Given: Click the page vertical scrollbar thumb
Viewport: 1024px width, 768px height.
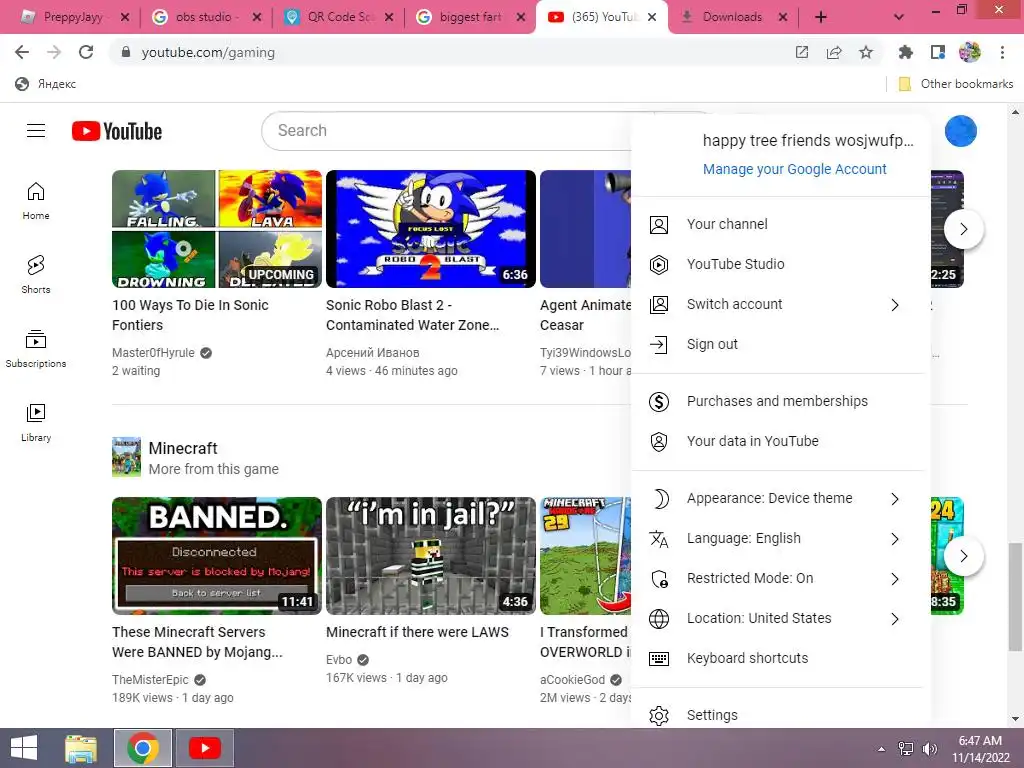Looking at the screenshot, I should point(1015,596).
